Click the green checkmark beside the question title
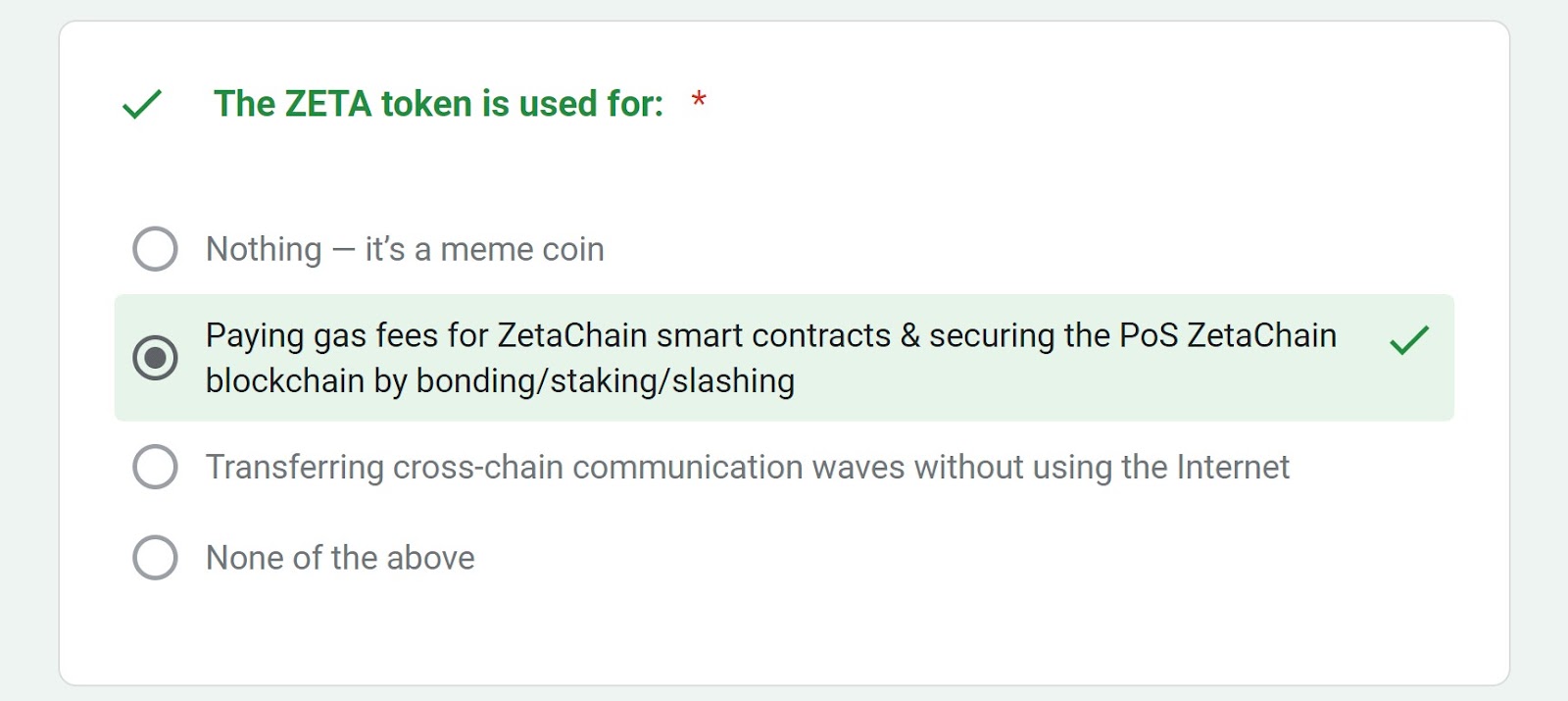The height and width of the screenshot is (701, 1568). tap(141, 104)
